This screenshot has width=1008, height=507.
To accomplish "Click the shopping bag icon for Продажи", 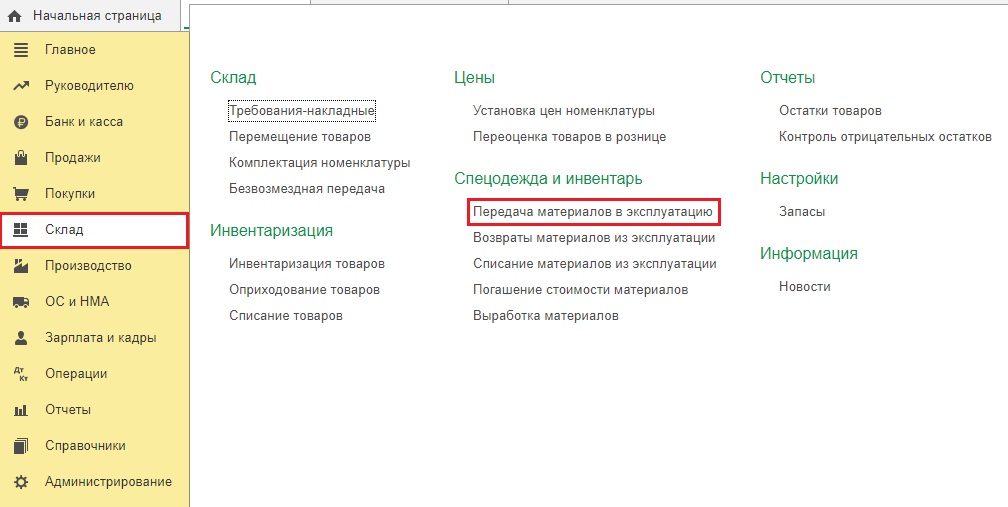I will [20, 158].
